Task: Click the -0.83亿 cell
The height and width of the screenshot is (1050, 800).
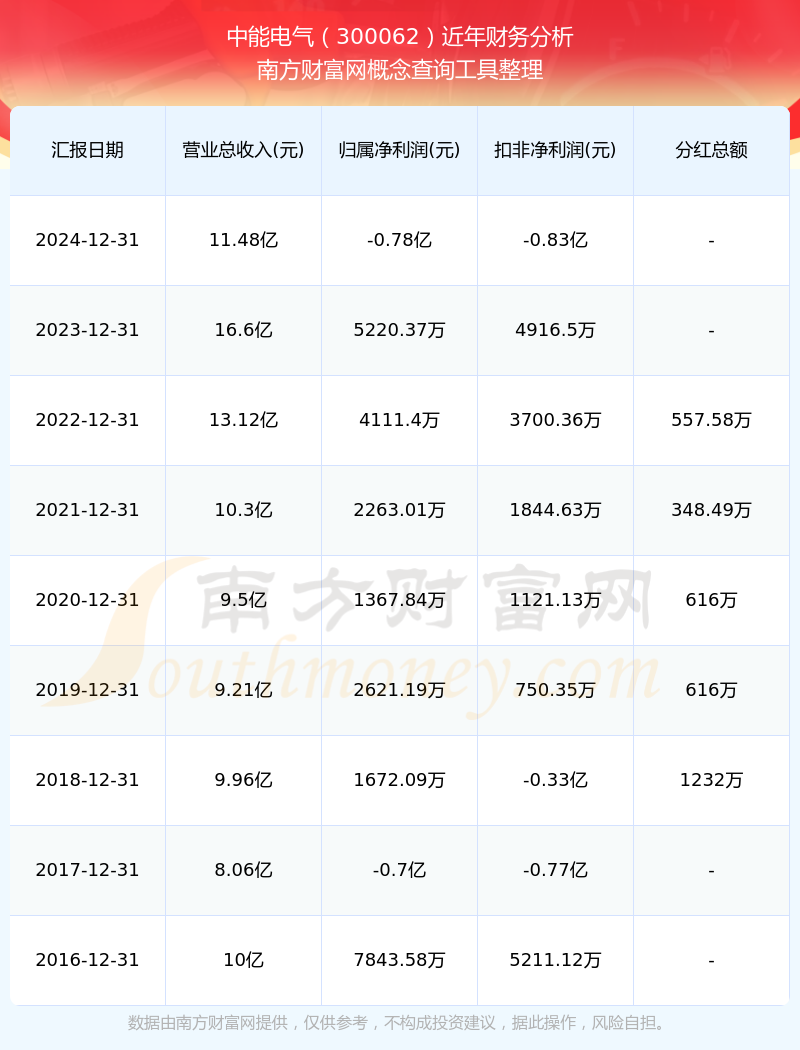Action: [556, 240]
